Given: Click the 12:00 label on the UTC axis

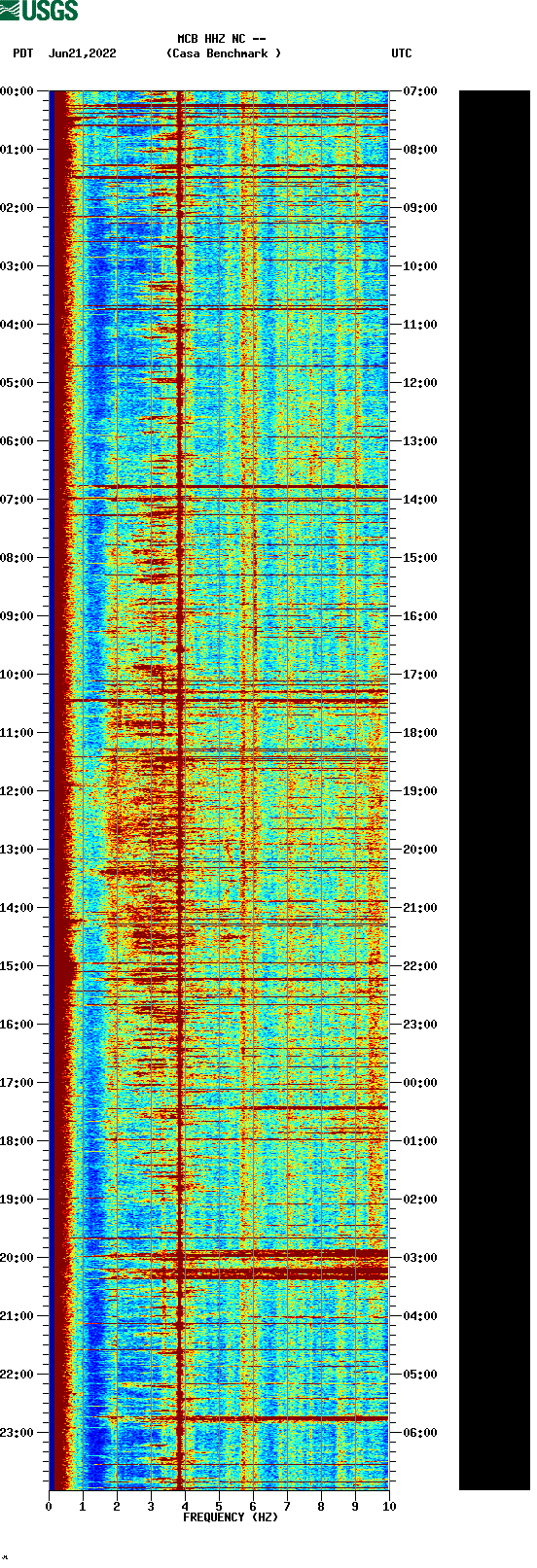Looking at the screenshot, I should pyautogui.click(x=420, y=383).
